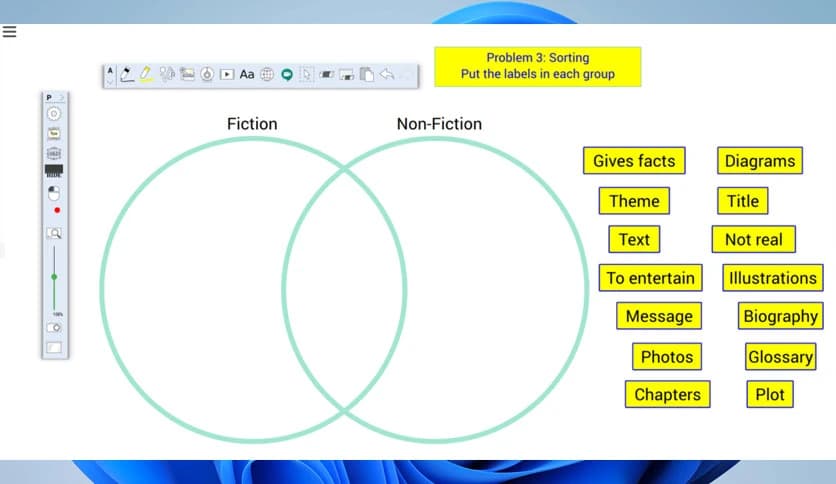
Task: Click the red record dot
Action: pyautogui.click(x=57, y=211)
